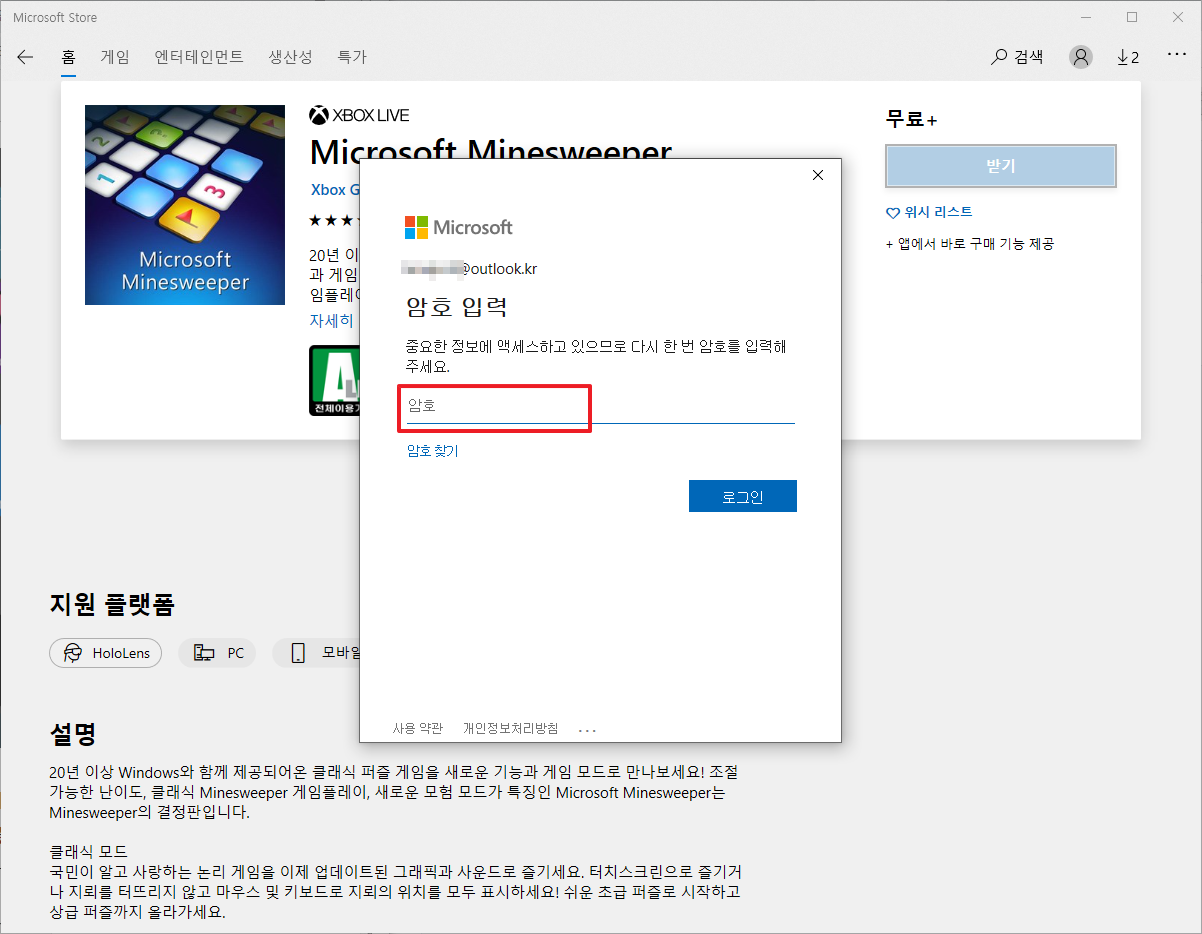This screenshot has width=1202, height=934.
Task: Click the 무료+ price label
Action: coord(911,119)
